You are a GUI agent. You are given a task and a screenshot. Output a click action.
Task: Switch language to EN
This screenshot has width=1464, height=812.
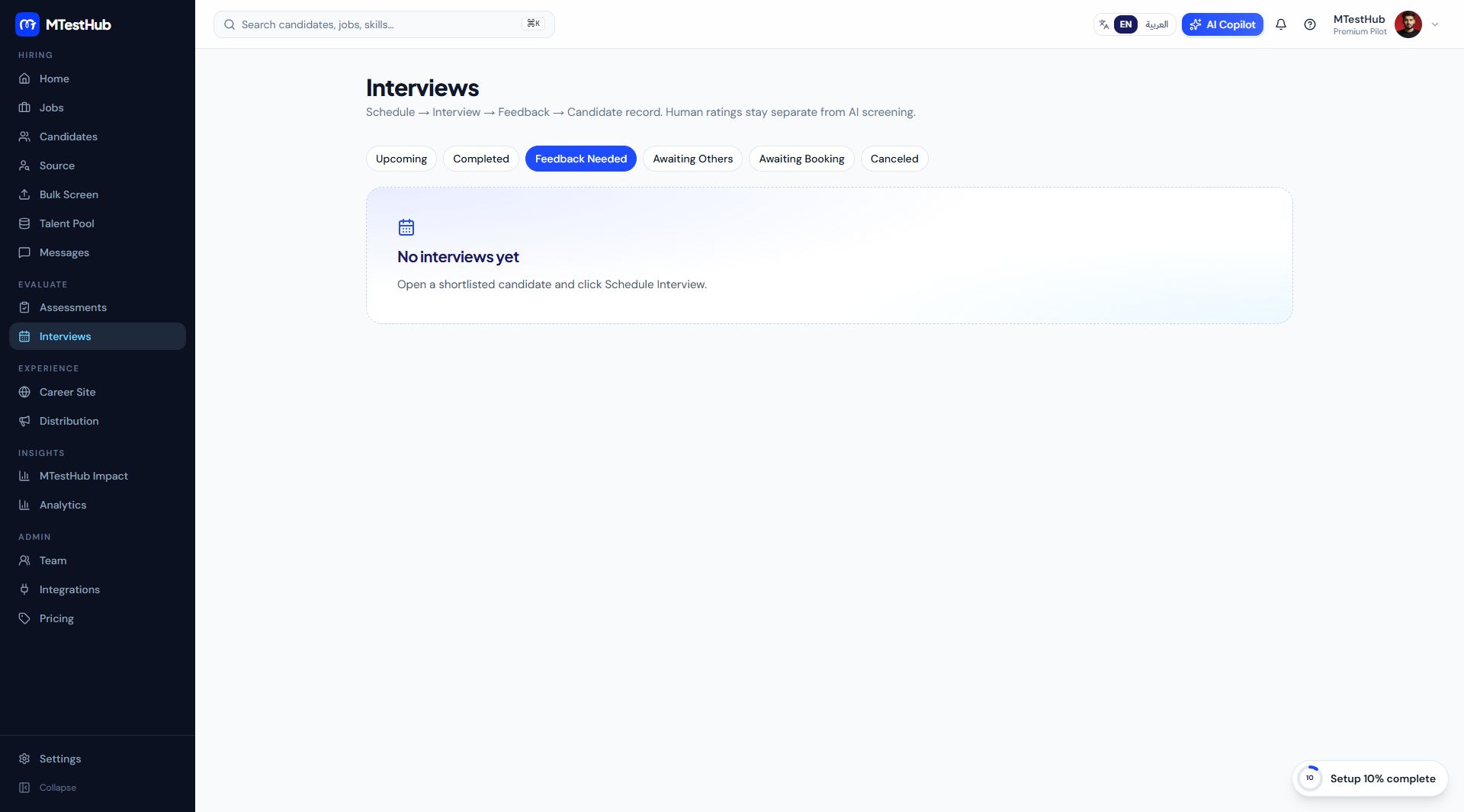[1125, 24]
